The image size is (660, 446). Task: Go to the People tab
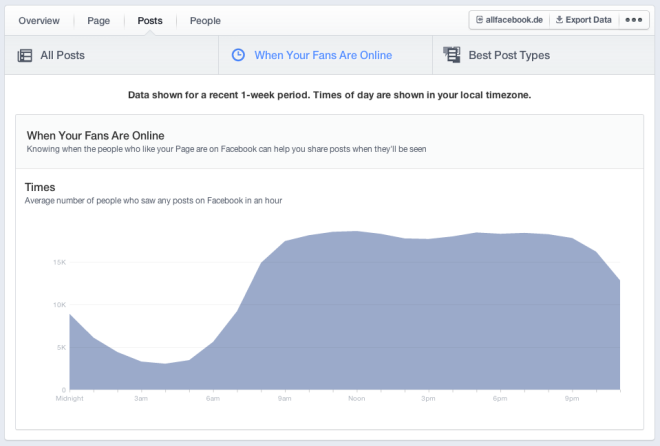coord(205,20)
